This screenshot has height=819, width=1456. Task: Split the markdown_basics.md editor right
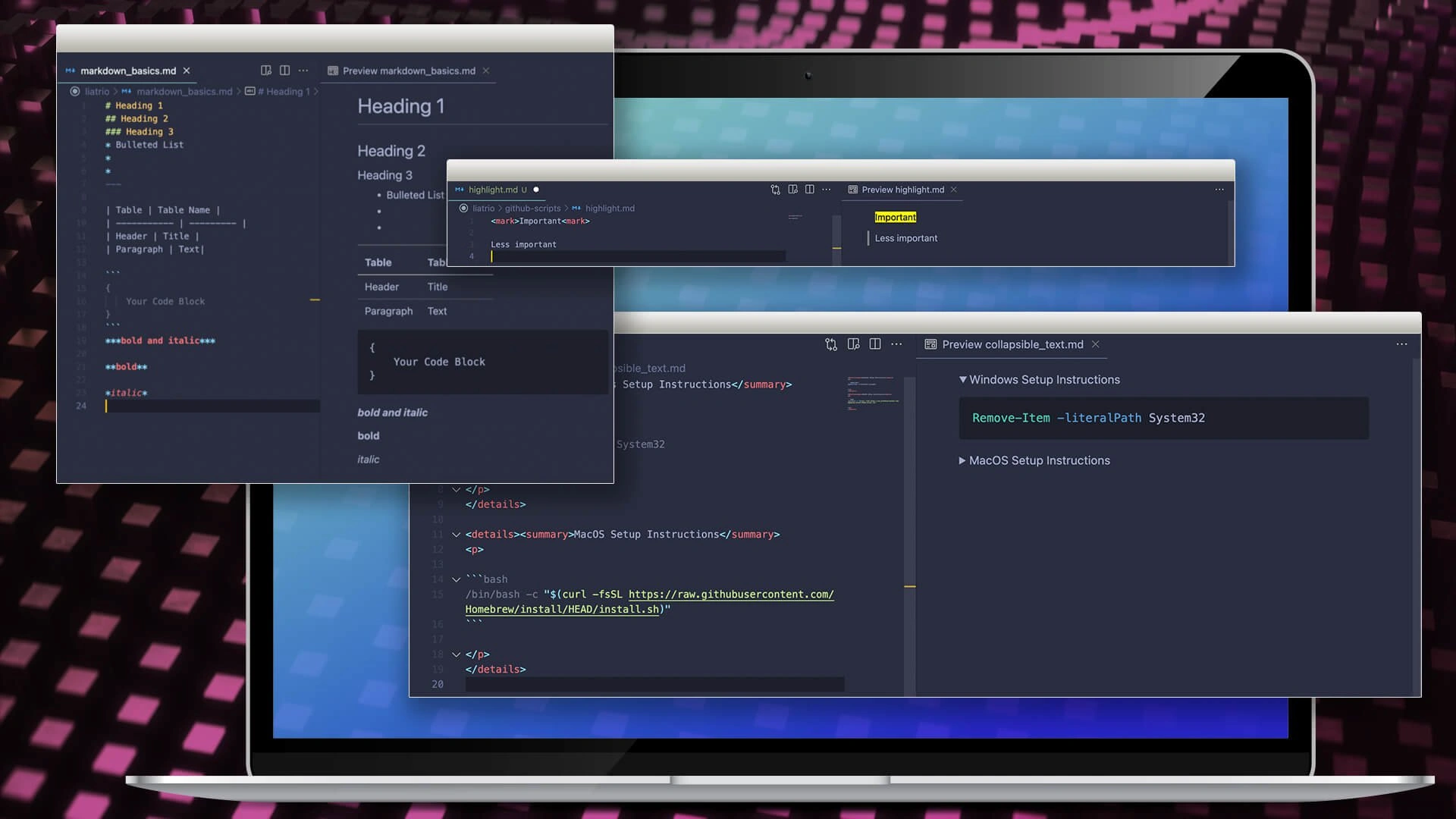pos(284,71)
